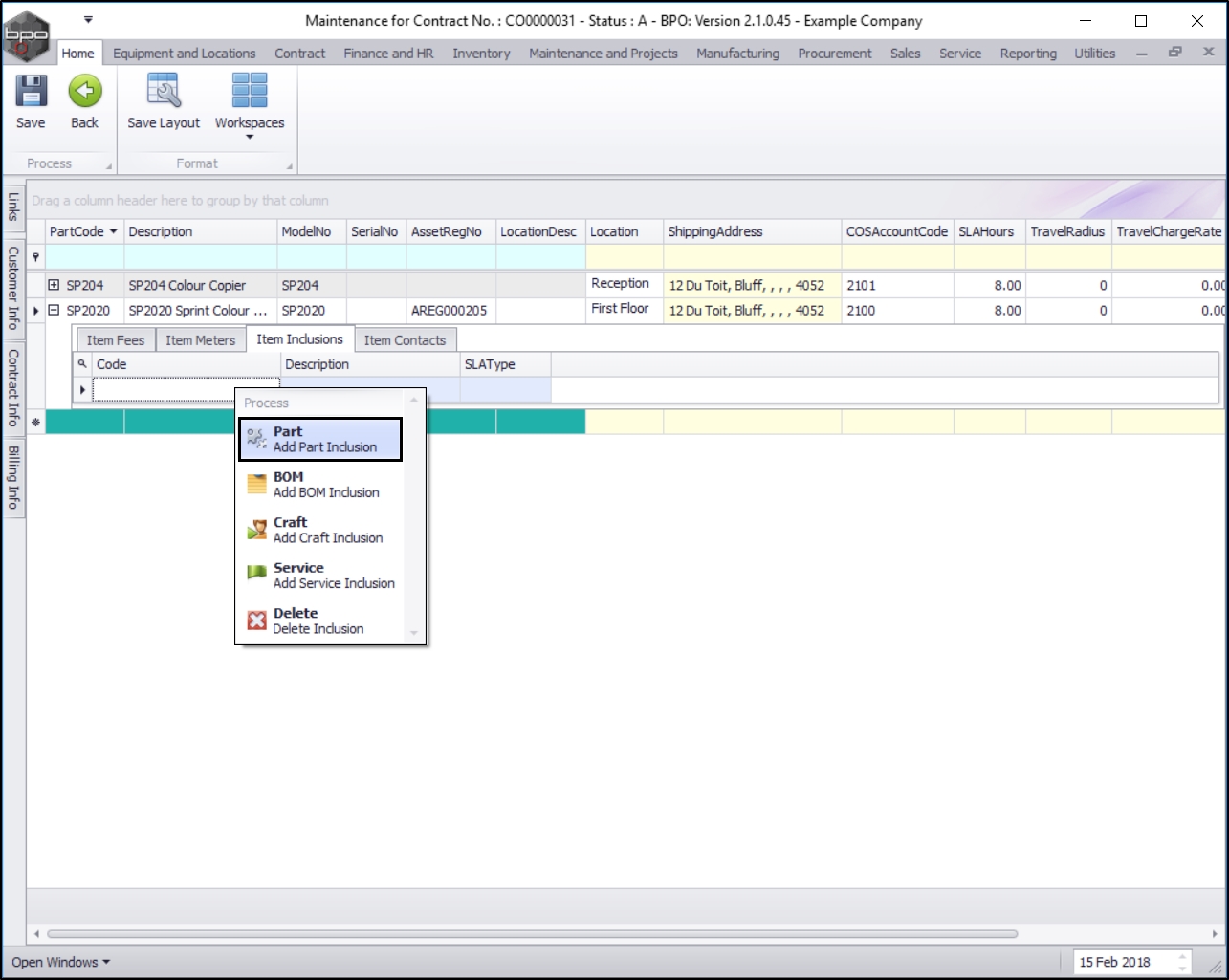Choose Add Craft Inclusion from menu
Viewport: 1229px width, 980px height.
(319, 531)
